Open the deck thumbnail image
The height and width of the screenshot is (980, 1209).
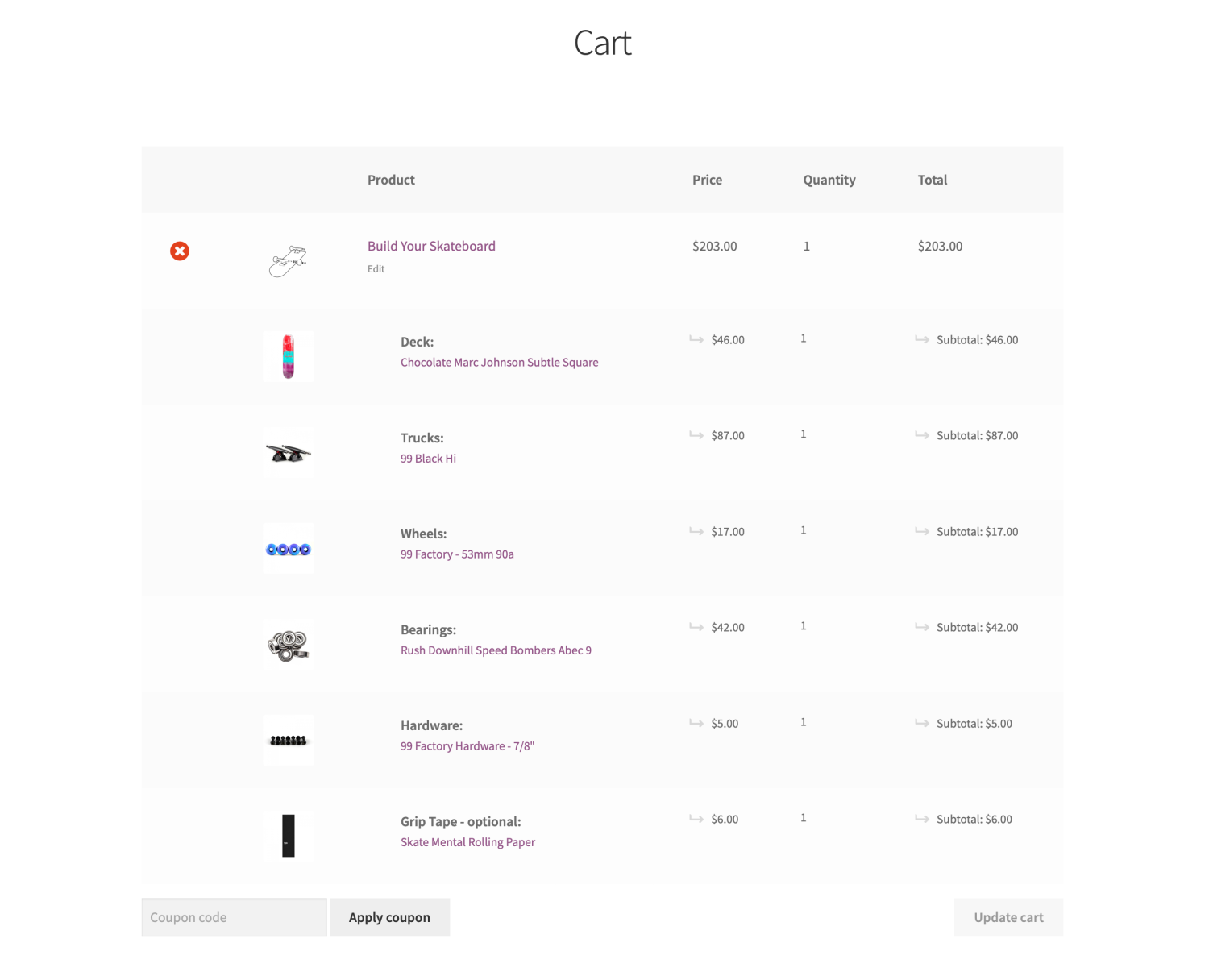tap(288, 356)
